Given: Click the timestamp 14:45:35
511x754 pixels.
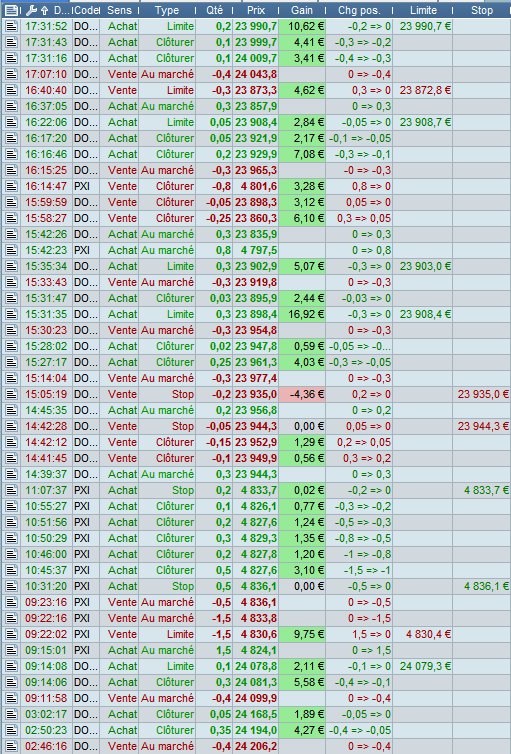Looking at the screenshot, I should (x=46, y=410).
